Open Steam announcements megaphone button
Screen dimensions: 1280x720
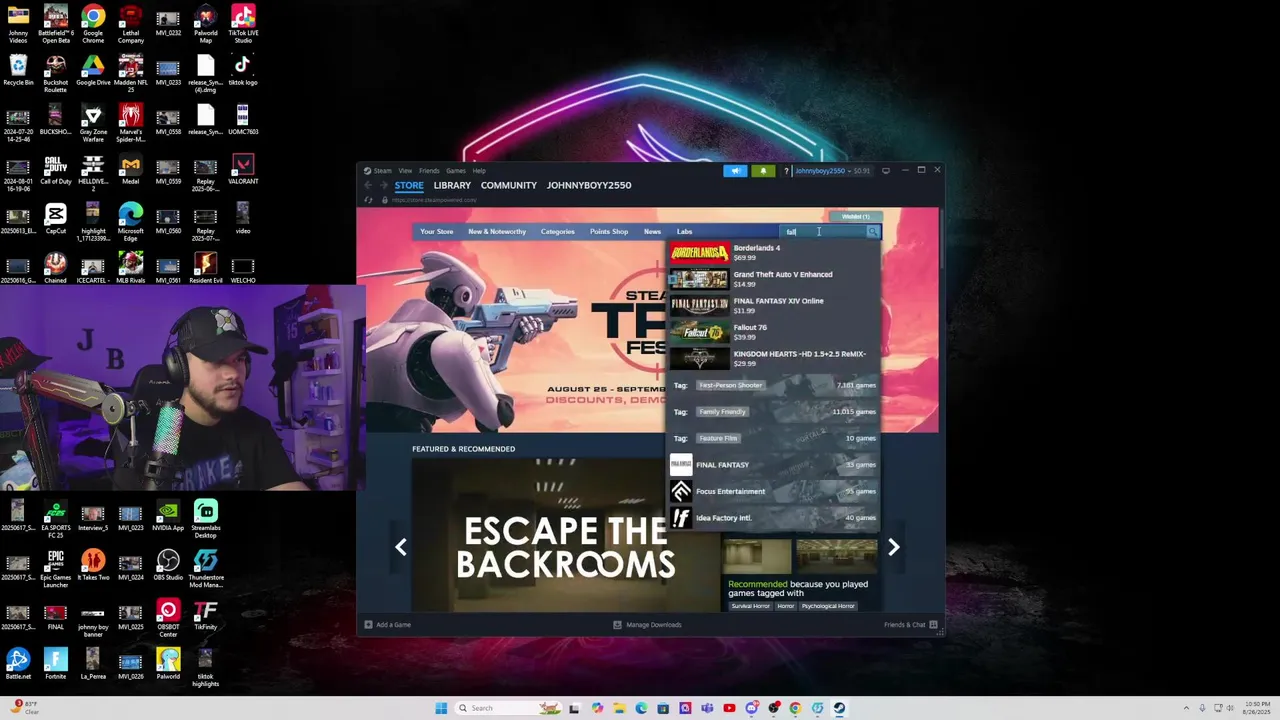click(x=736, y=171)
